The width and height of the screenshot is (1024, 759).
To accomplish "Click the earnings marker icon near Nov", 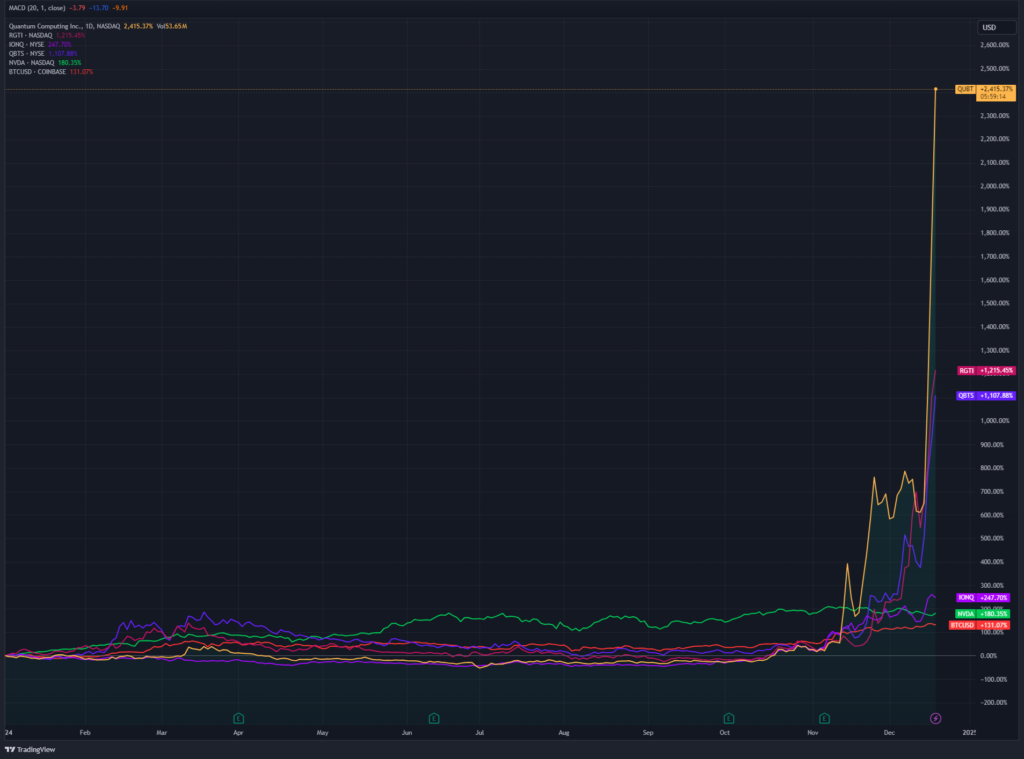I will 824,719.
